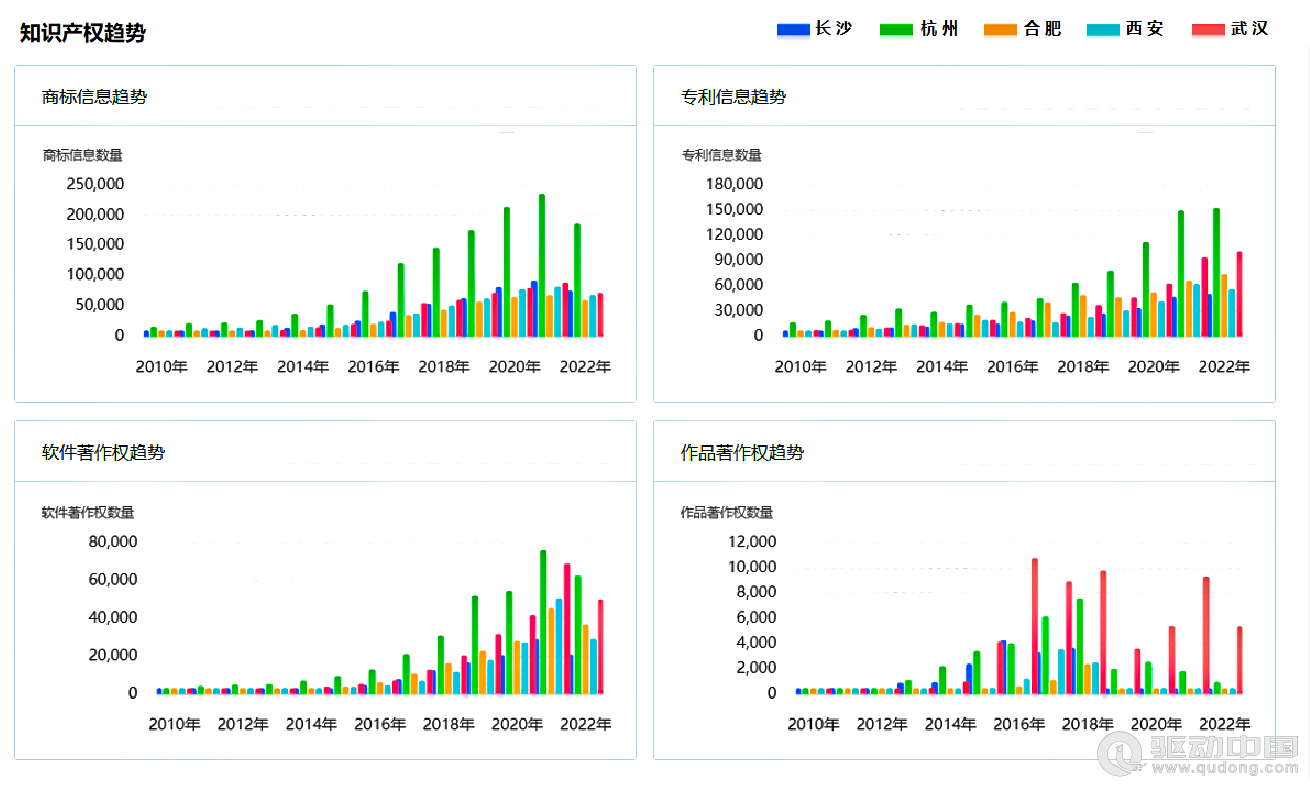Image resolution: width=1310 pixels, height=788 pixels.
Task: Click the 12,000 label in works copyright chart
Action: (x=752, y=542)
